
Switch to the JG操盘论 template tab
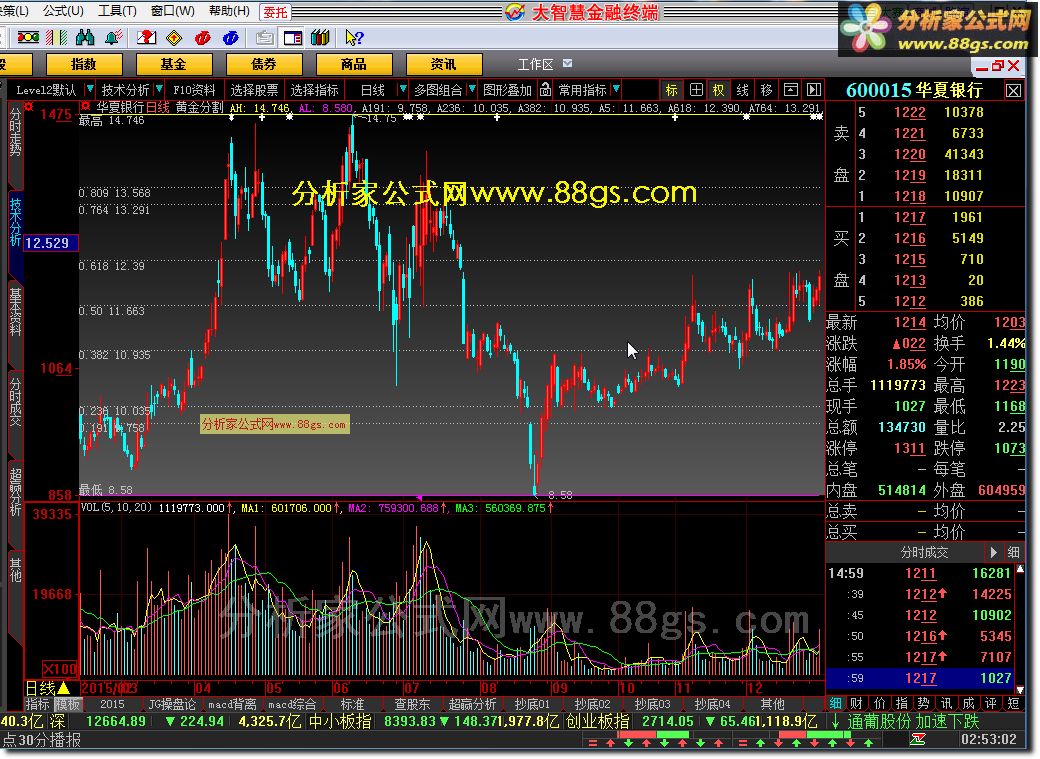click(172, 704)
